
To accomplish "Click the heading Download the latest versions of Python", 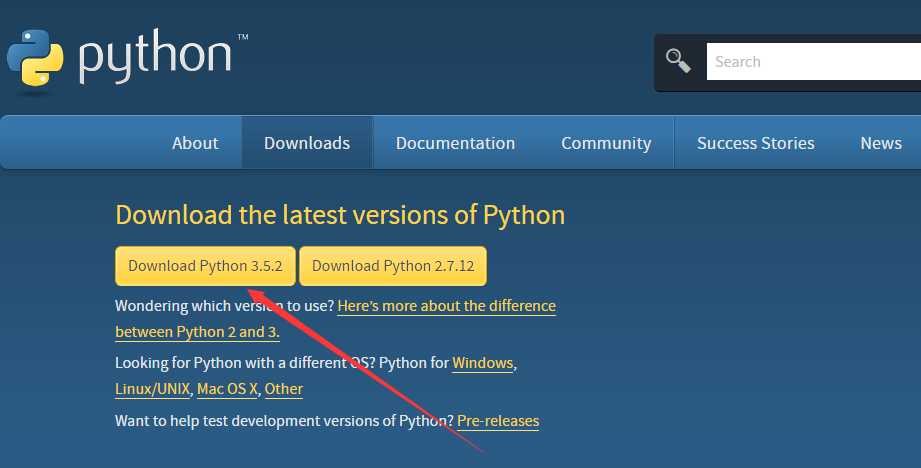I will click(x=340, y=215).
